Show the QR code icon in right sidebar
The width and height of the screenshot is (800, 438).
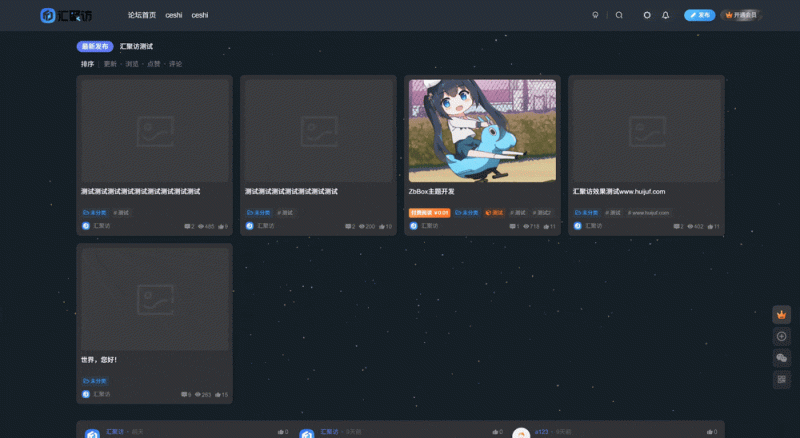click(x=781, y=380)
